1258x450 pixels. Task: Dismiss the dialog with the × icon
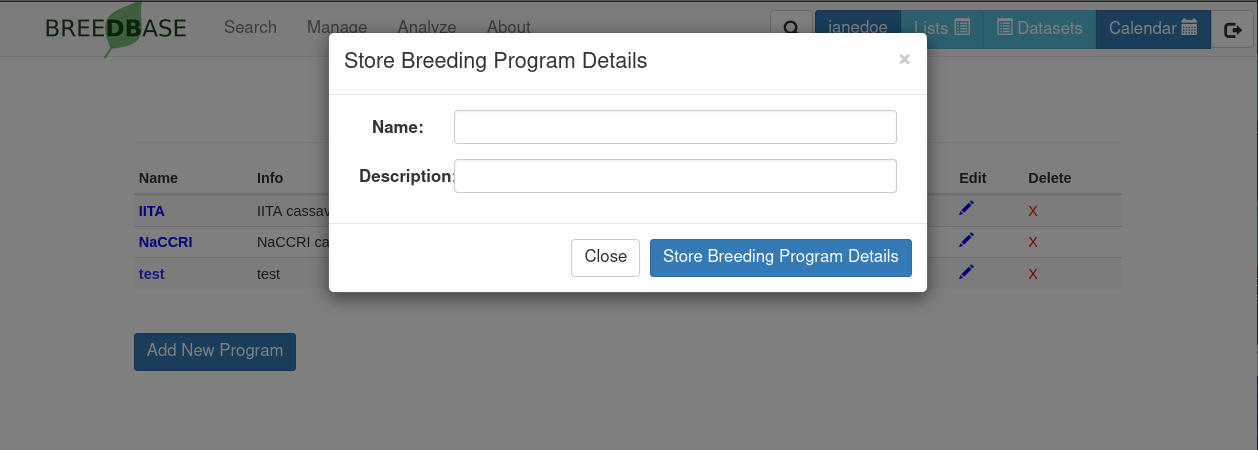coord(904,60)
